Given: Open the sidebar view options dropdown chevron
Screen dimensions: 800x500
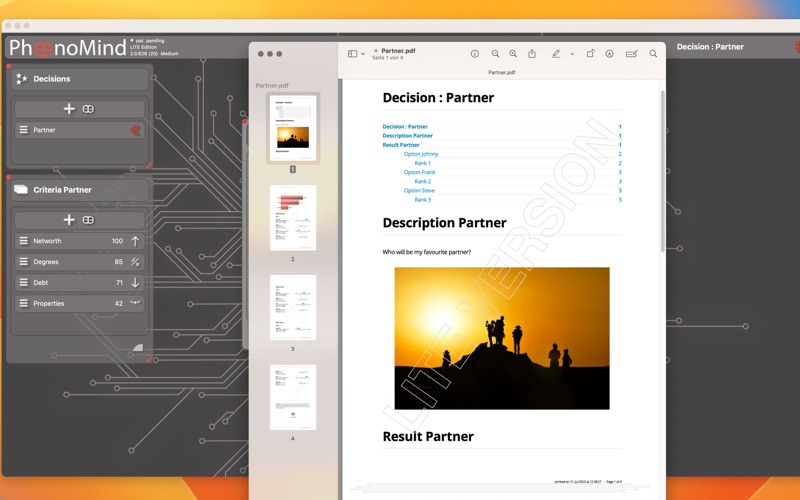Looking at the screenshot, I should 363,54.
